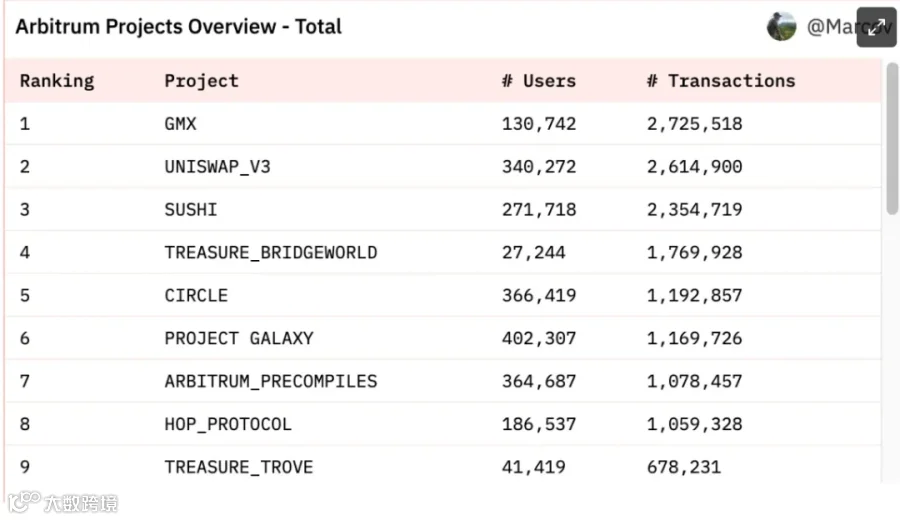
Task: Sort by the Ranking column header
Action: click(x=57, y=81)
